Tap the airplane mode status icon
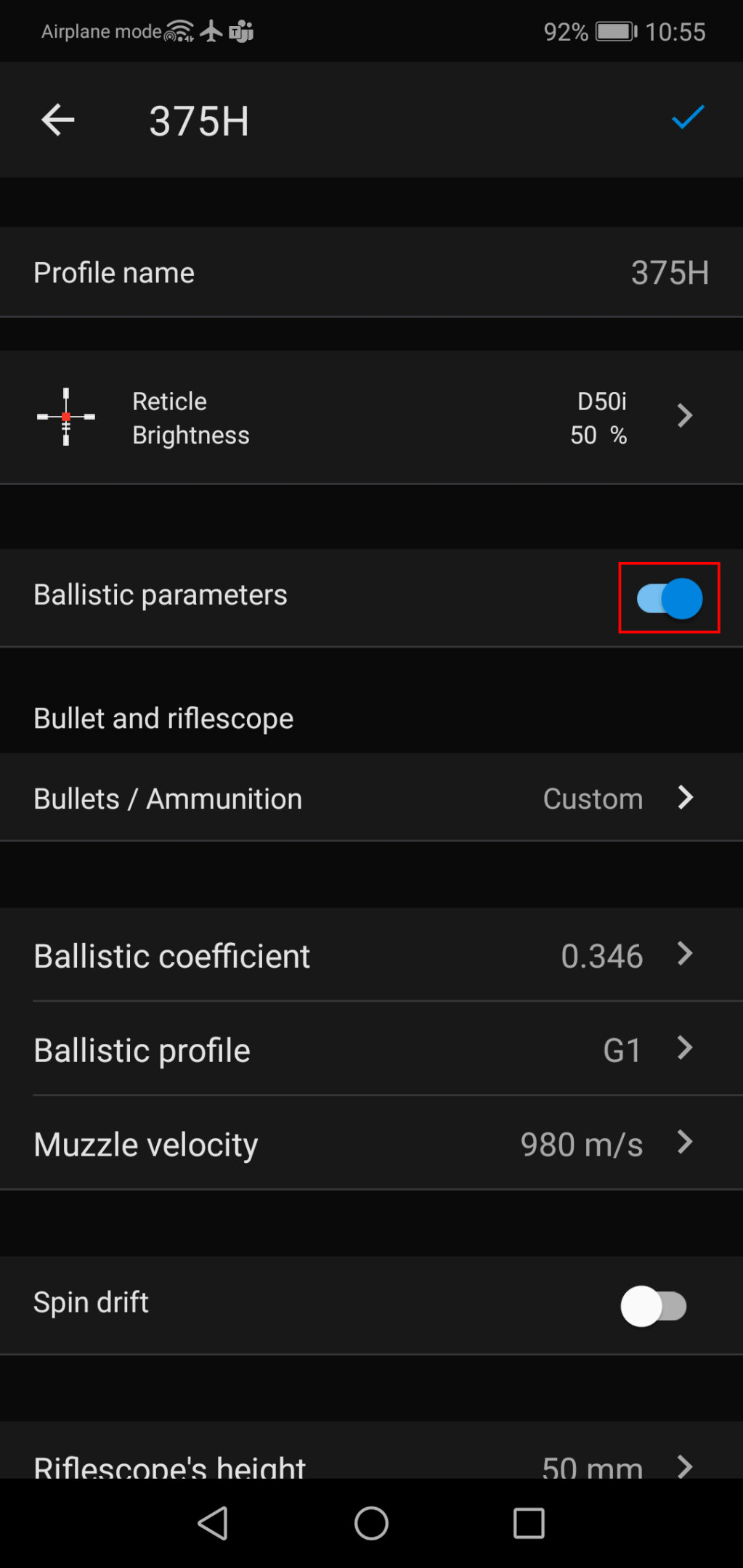Screen dimensions: 743x1568 tap(211, 31)
